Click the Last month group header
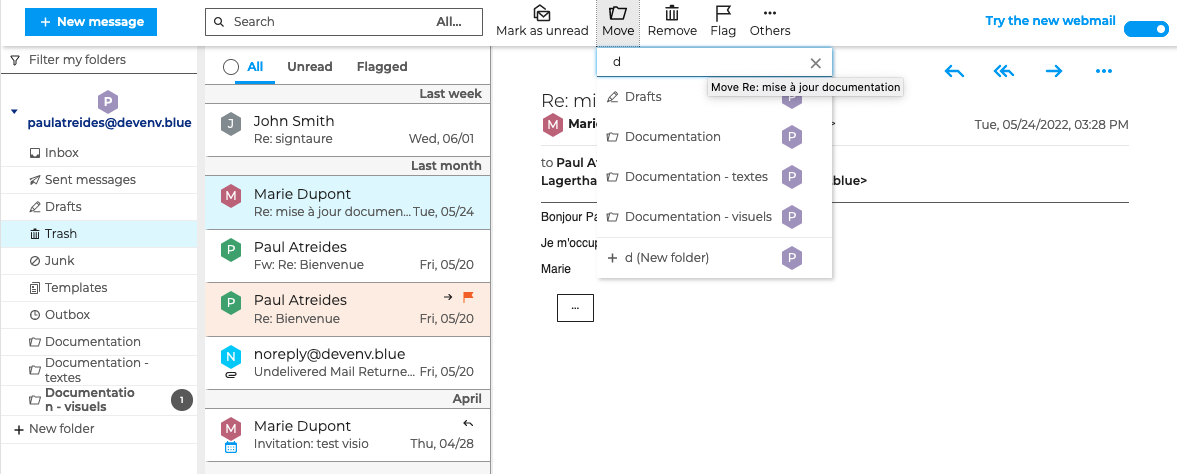 (x=348, y=166)
